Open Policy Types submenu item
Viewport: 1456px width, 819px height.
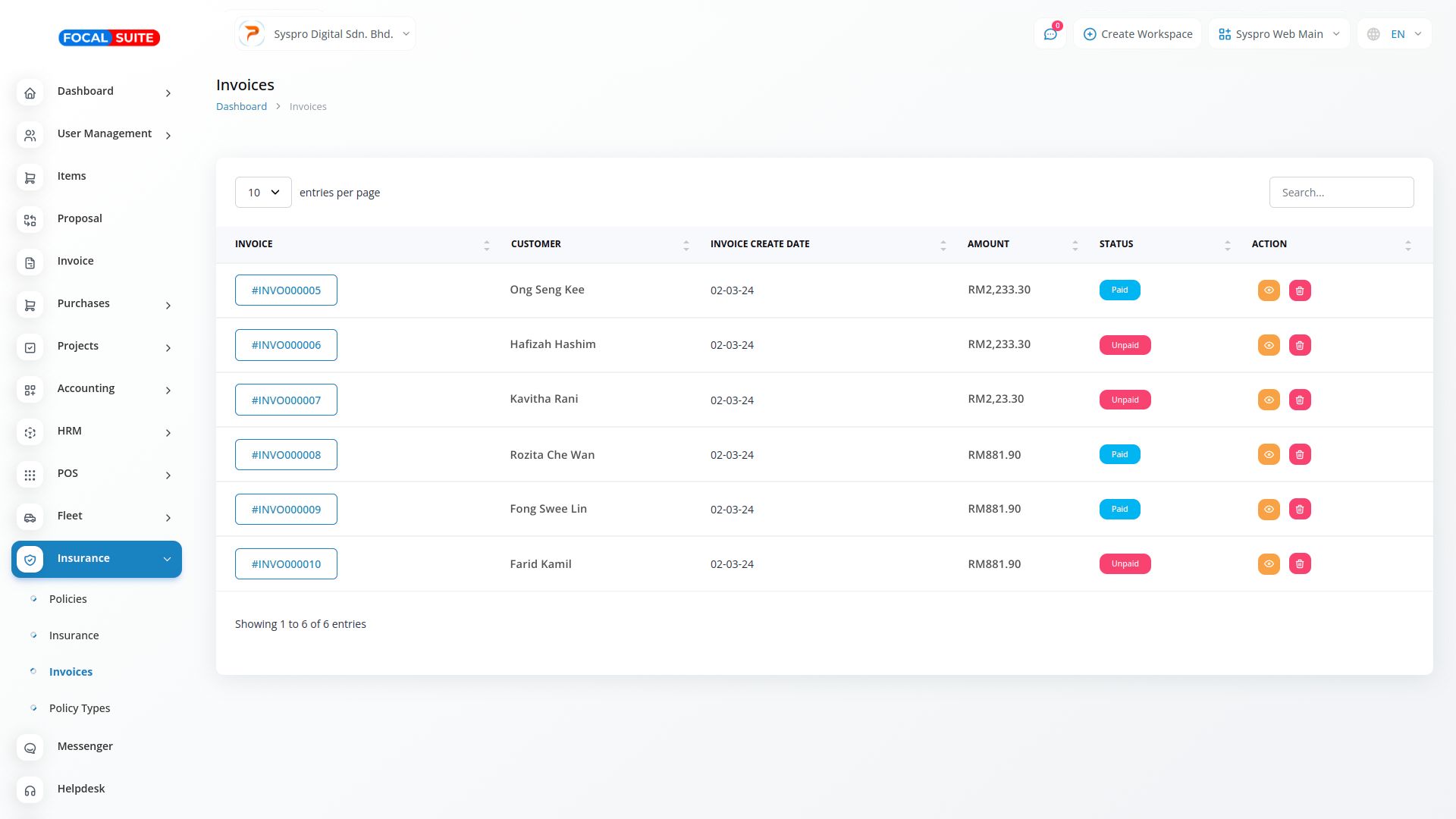(x=80, y=708)
